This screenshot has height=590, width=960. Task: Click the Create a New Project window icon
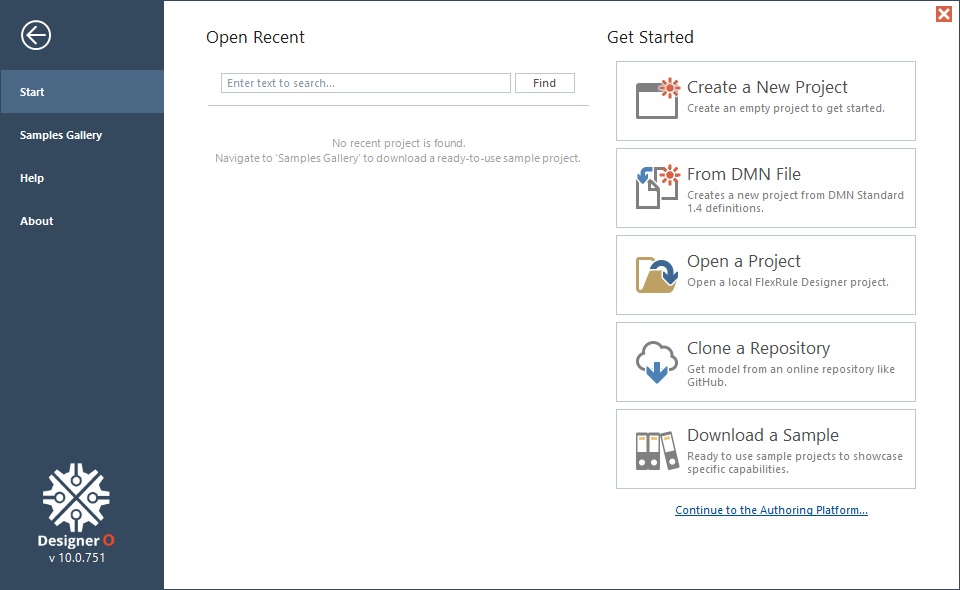[x=658, y=99]
